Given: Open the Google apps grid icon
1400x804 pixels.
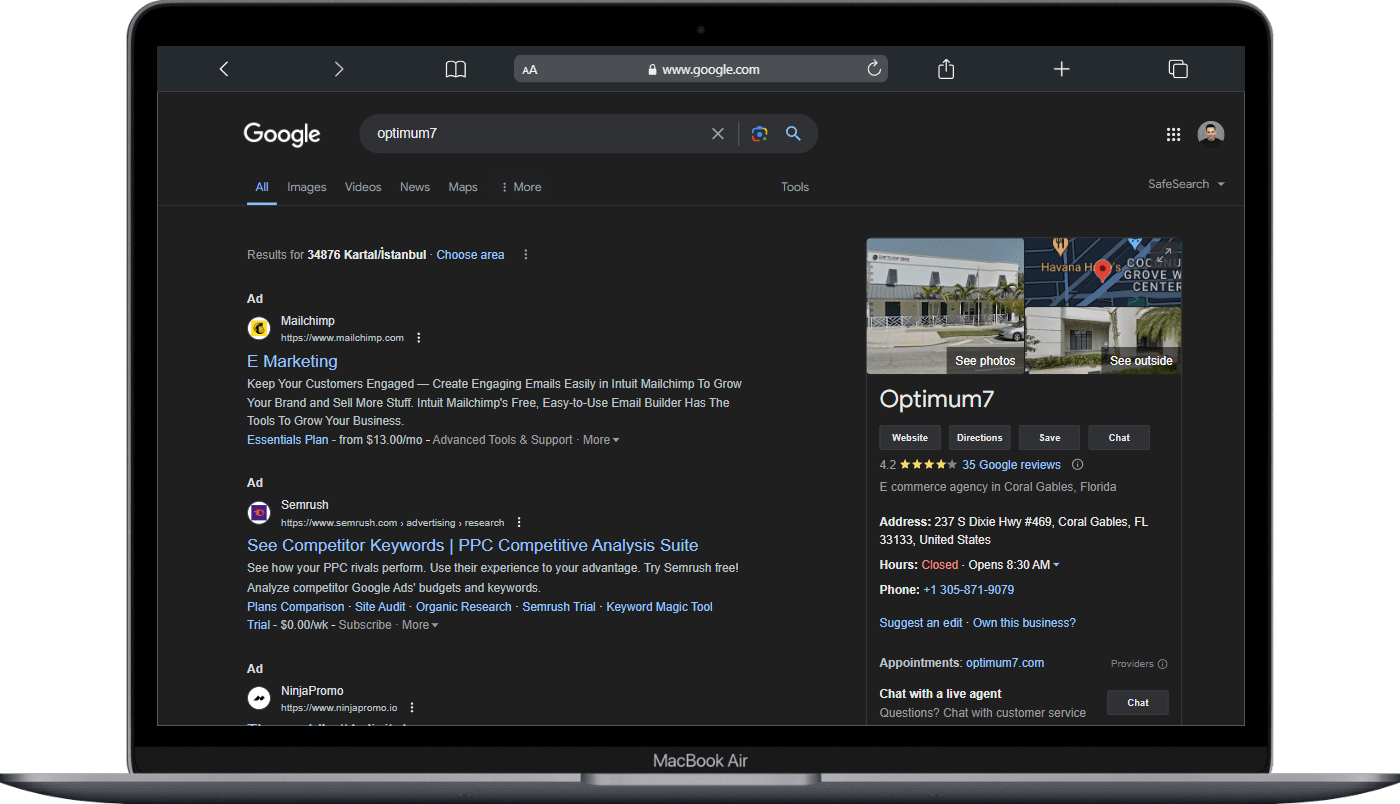Looking at the screenshot, I should tap(1173, 134).
